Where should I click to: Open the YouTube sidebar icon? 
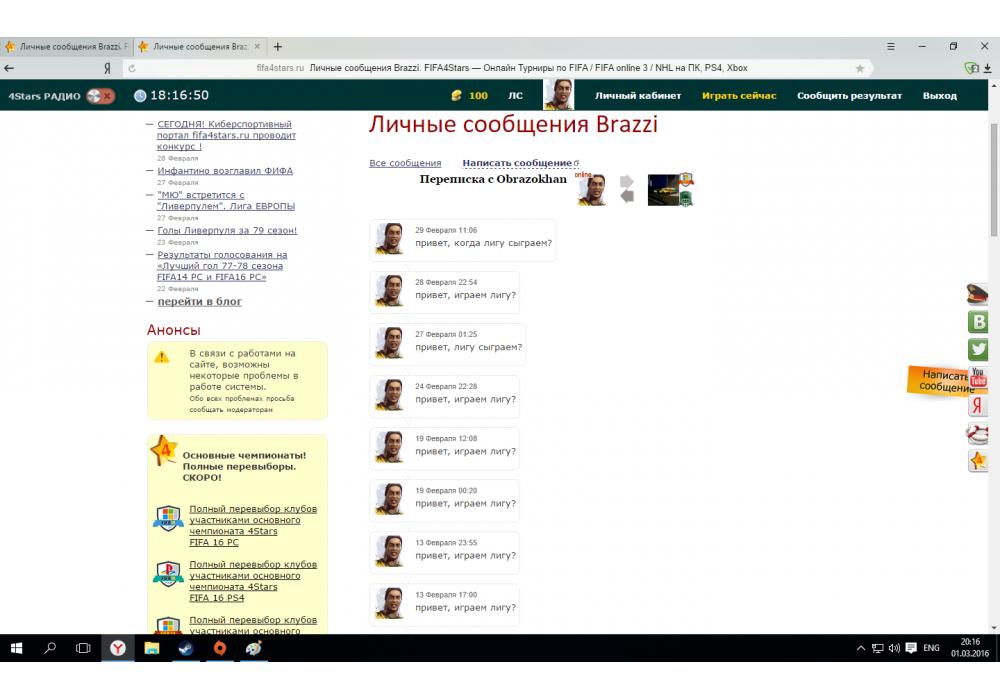(978, 378)
